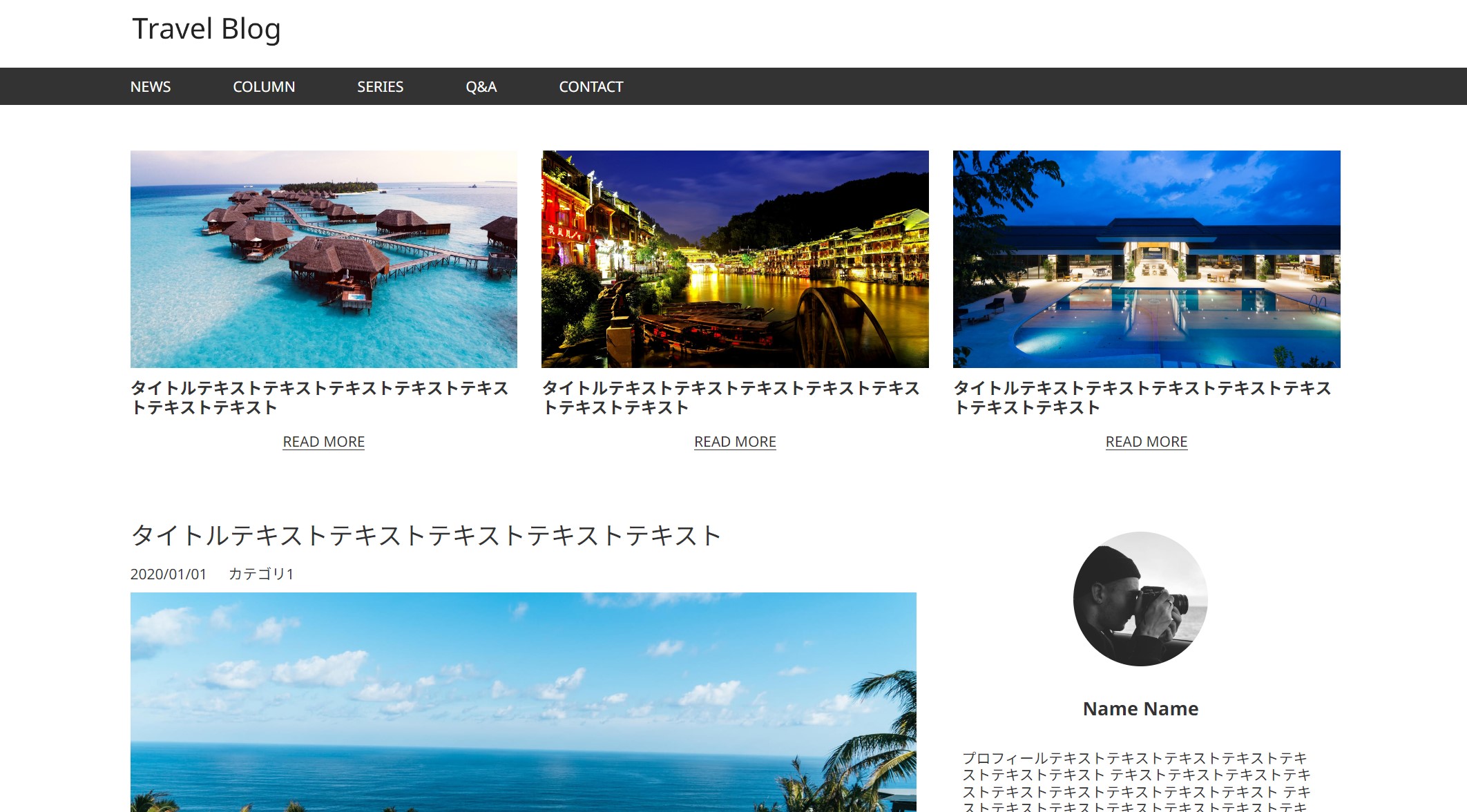Click the Travel Blog site title

point(206,30)
